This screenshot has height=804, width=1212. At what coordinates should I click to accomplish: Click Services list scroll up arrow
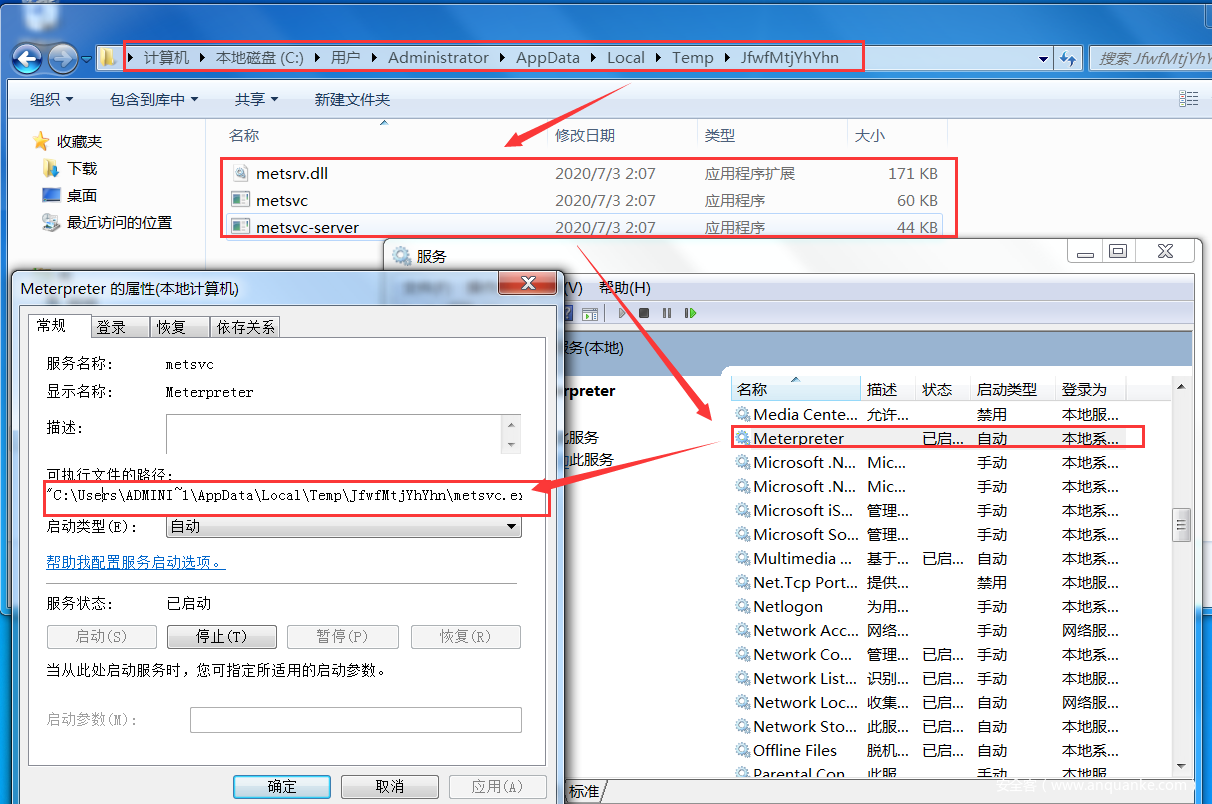click(x=1181, y=387)
